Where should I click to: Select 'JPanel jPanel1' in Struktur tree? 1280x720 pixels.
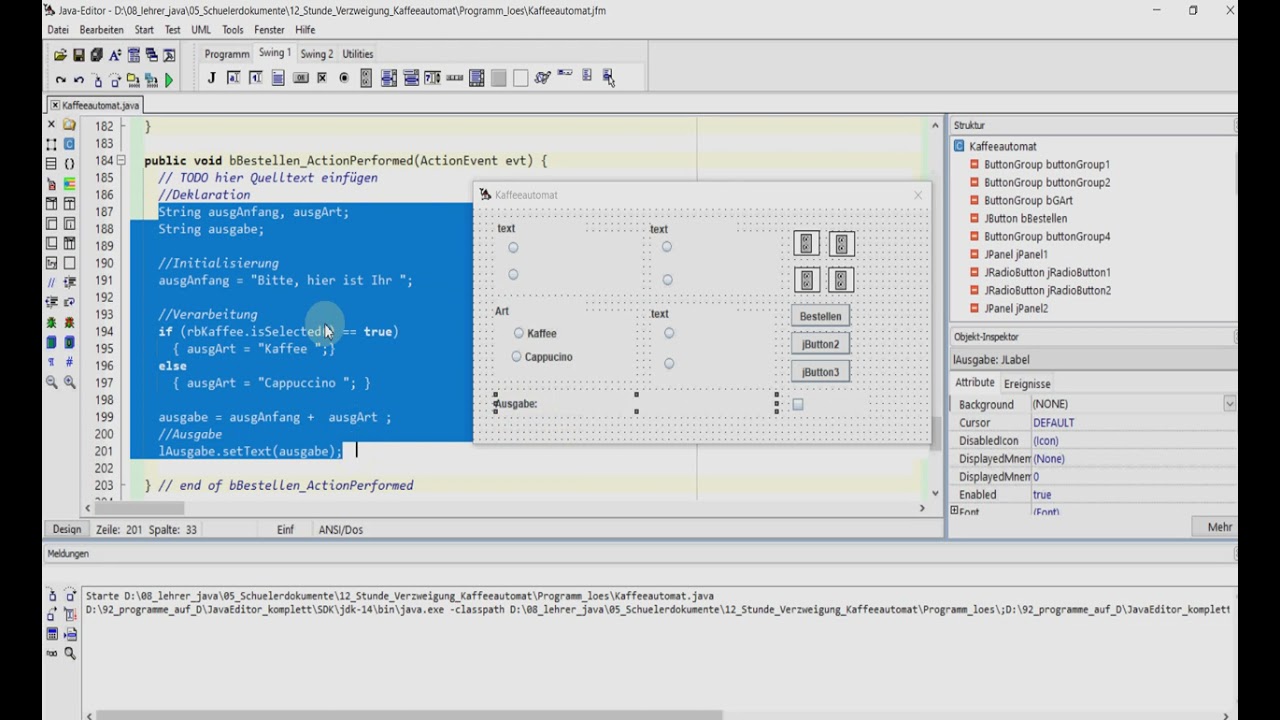(1016, 254)
